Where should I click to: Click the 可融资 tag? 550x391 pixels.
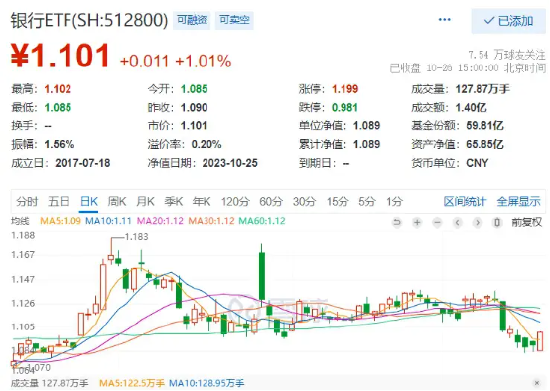point(192,20)
